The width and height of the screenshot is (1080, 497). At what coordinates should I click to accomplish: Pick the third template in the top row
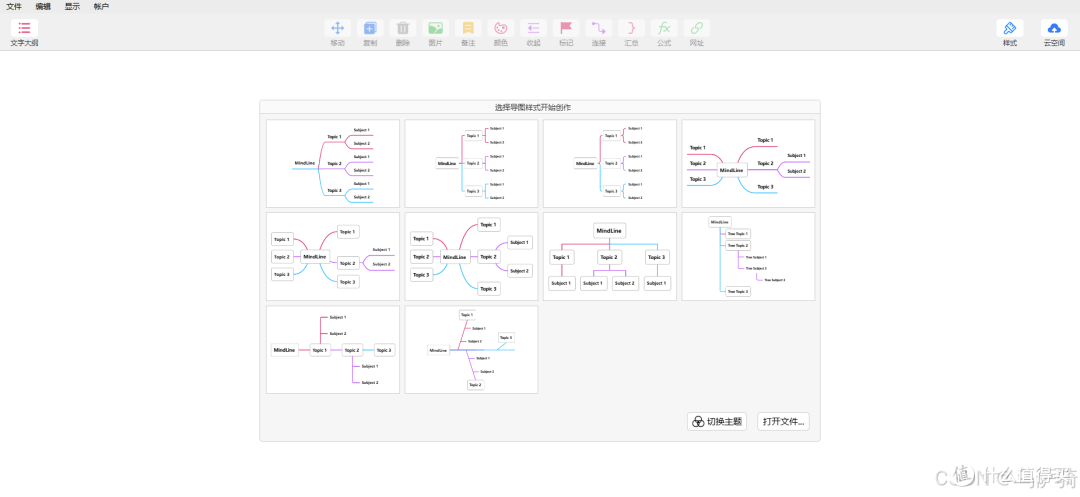[610, 163]
